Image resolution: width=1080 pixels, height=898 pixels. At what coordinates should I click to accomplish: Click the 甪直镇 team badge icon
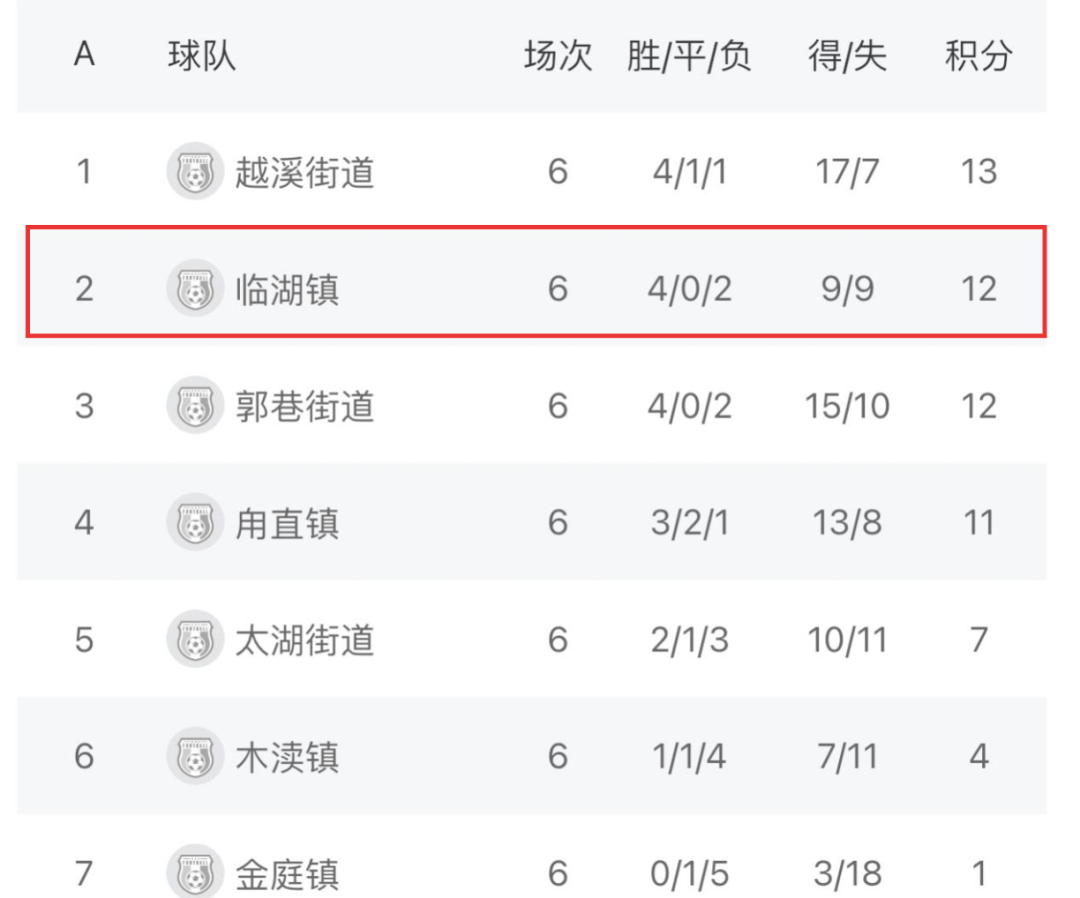(x=194, y=522)
